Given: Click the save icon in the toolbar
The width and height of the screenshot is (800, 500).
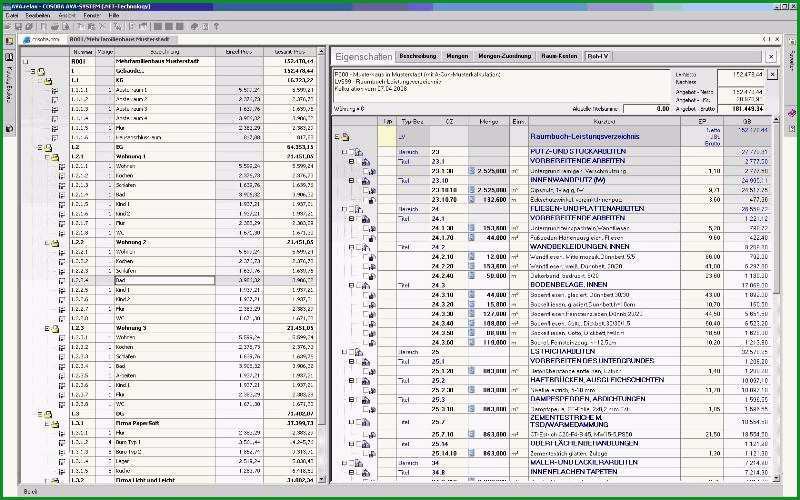Looking at the screenshot, I should 18,27.
